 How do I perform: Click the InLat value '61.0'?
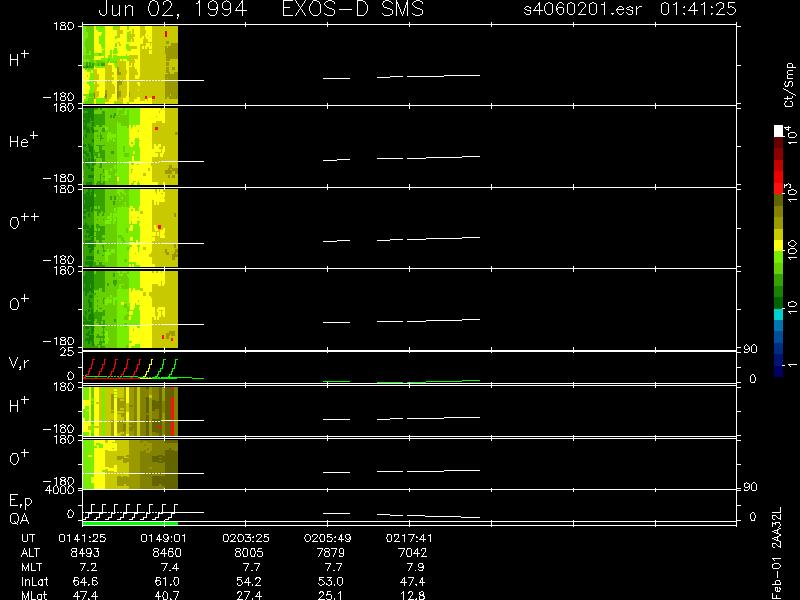point(167,581)
